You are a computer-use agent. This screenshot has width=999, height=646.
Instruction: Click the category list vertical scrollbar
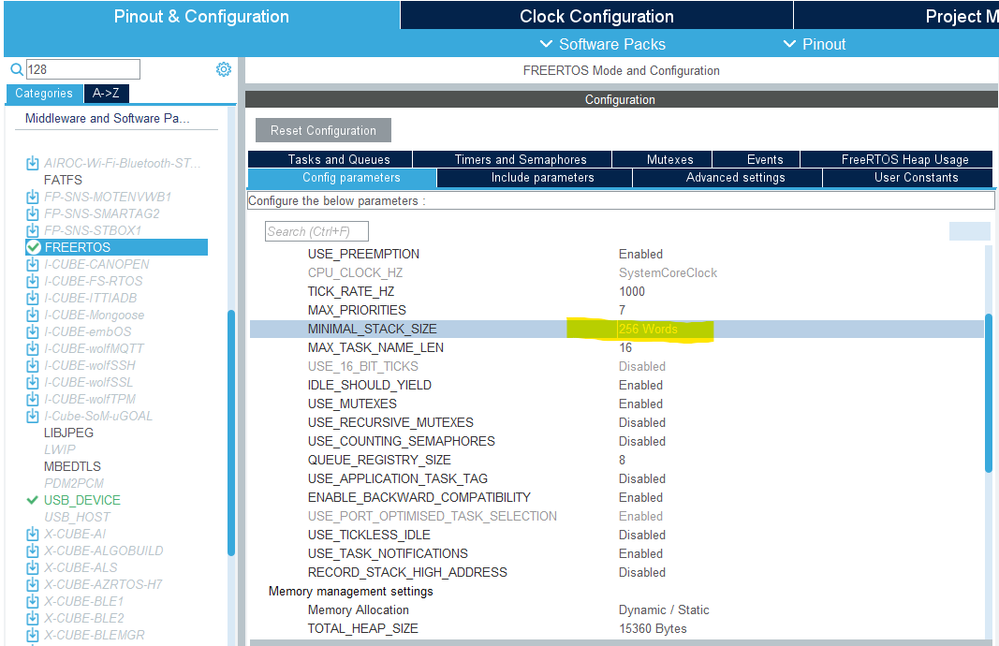click(231, 433)
